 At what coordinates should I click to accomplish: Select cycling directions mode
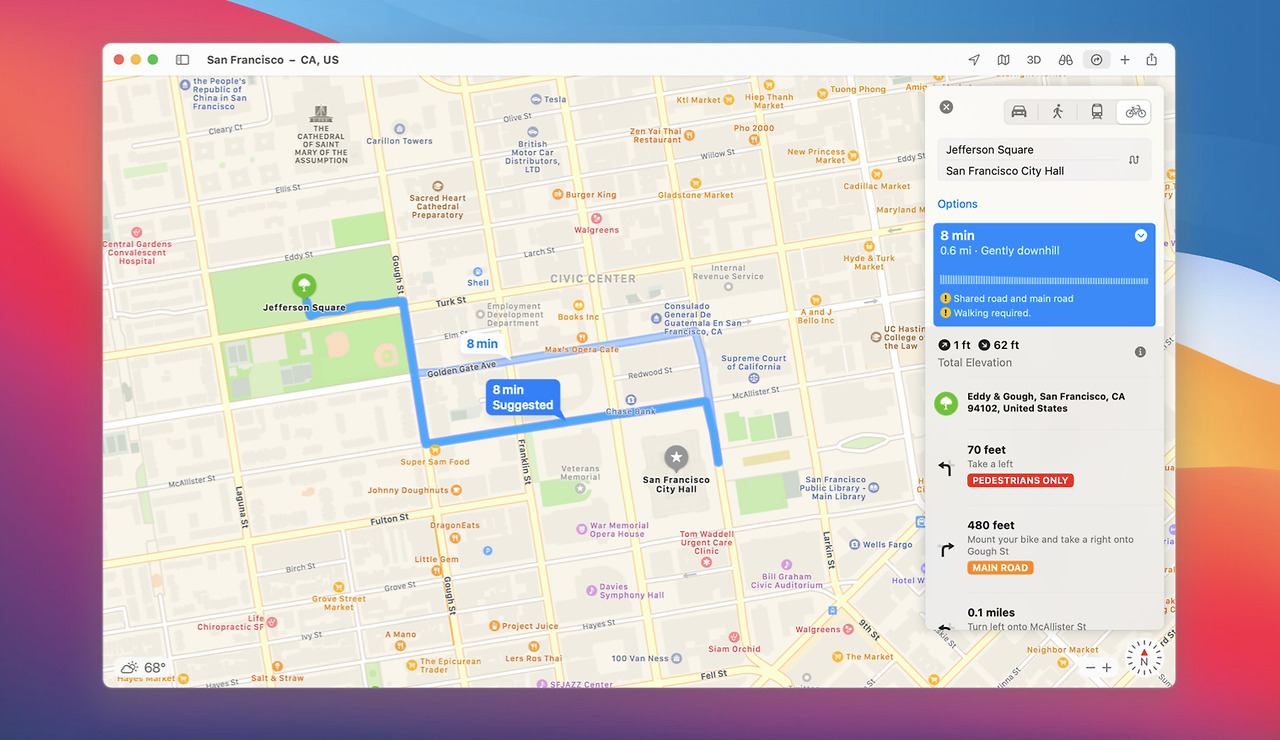coord(1135,111)
